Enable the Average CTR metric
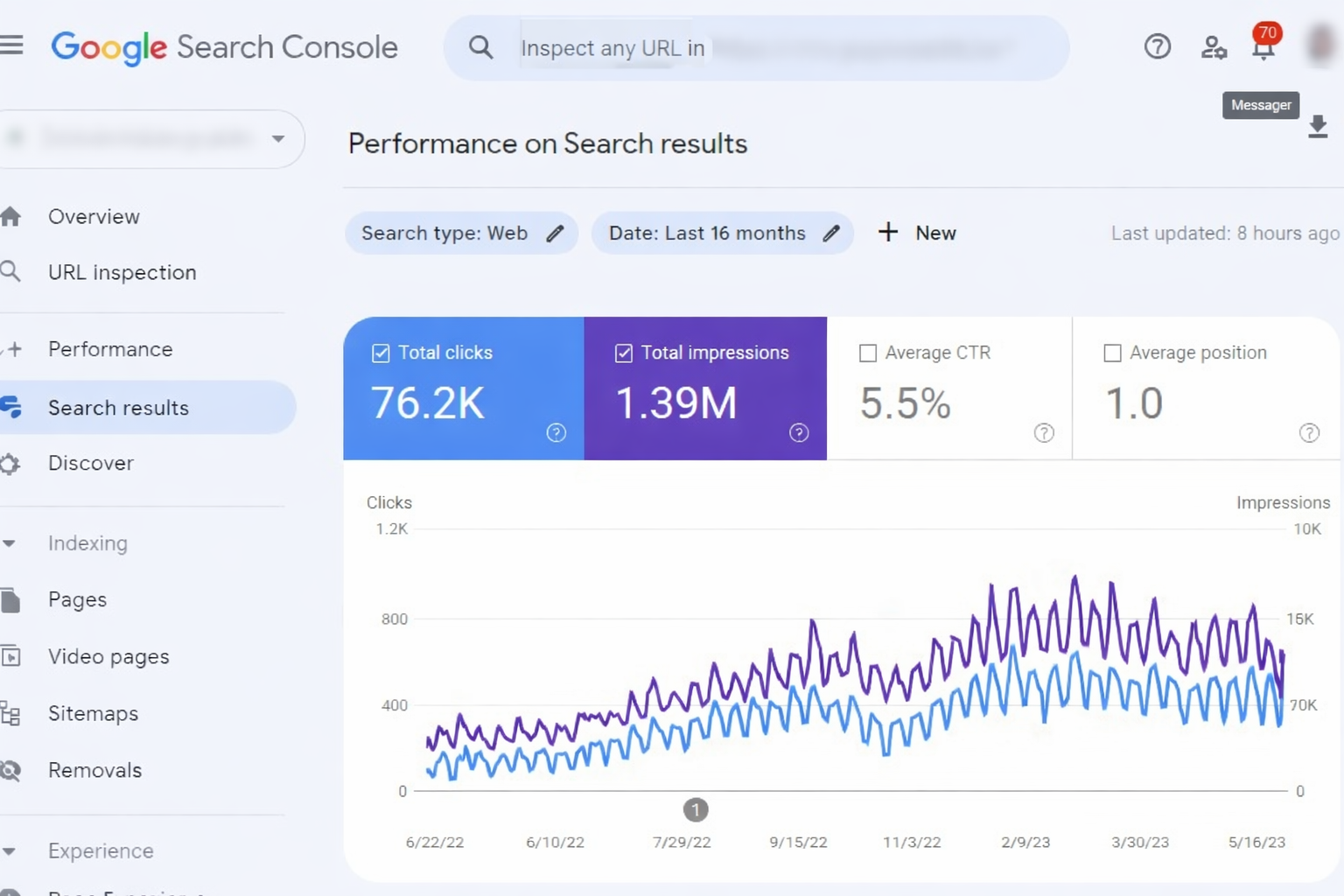The width and height of the screenshot is (1344, 896). [x=867, y=353]
